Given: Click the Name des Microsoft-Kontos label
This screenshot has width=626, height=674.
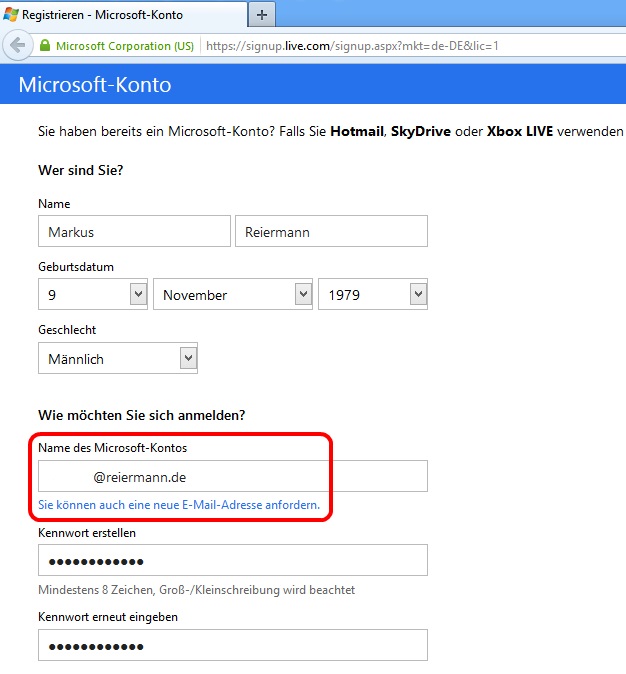Looking at the screenshot, I should point(112,447).
